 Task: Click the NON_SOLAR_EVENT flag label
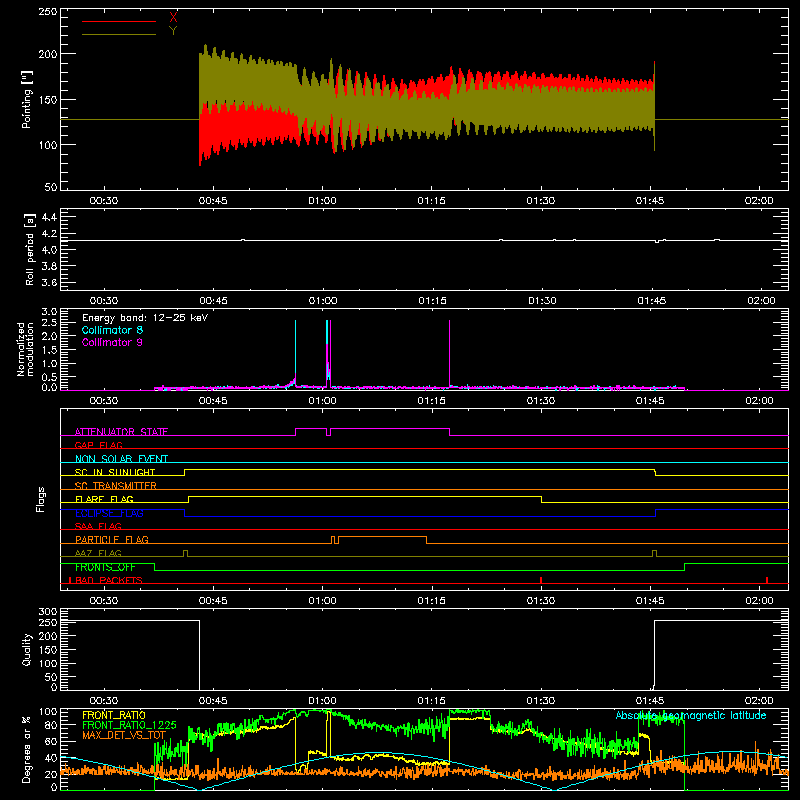(x=121, y=459)
